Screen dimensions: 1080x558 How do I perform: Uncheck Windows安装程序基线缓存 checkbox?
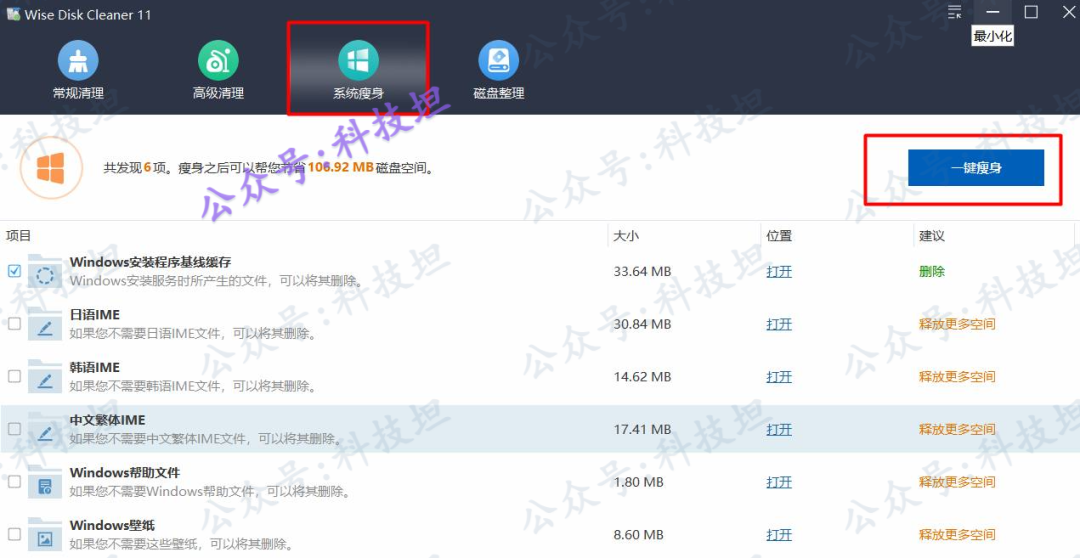point(14,271)
